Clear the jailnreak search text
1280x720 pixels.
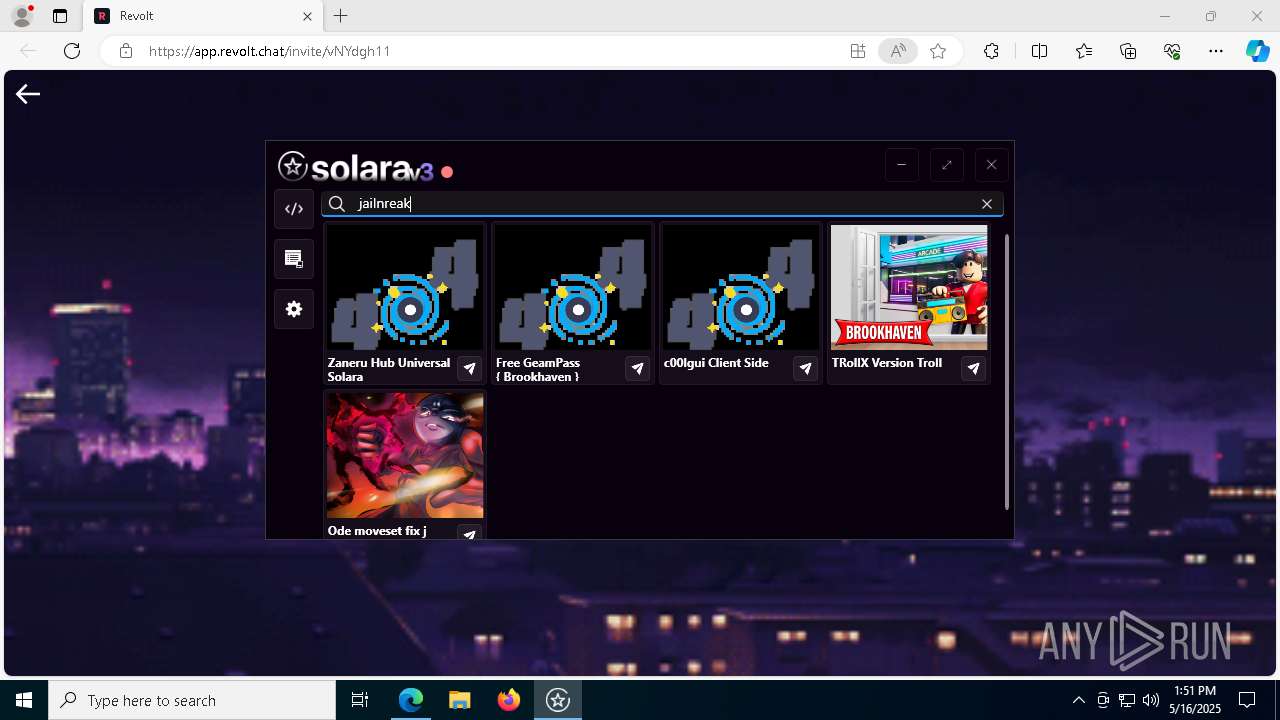click(987, 204)
